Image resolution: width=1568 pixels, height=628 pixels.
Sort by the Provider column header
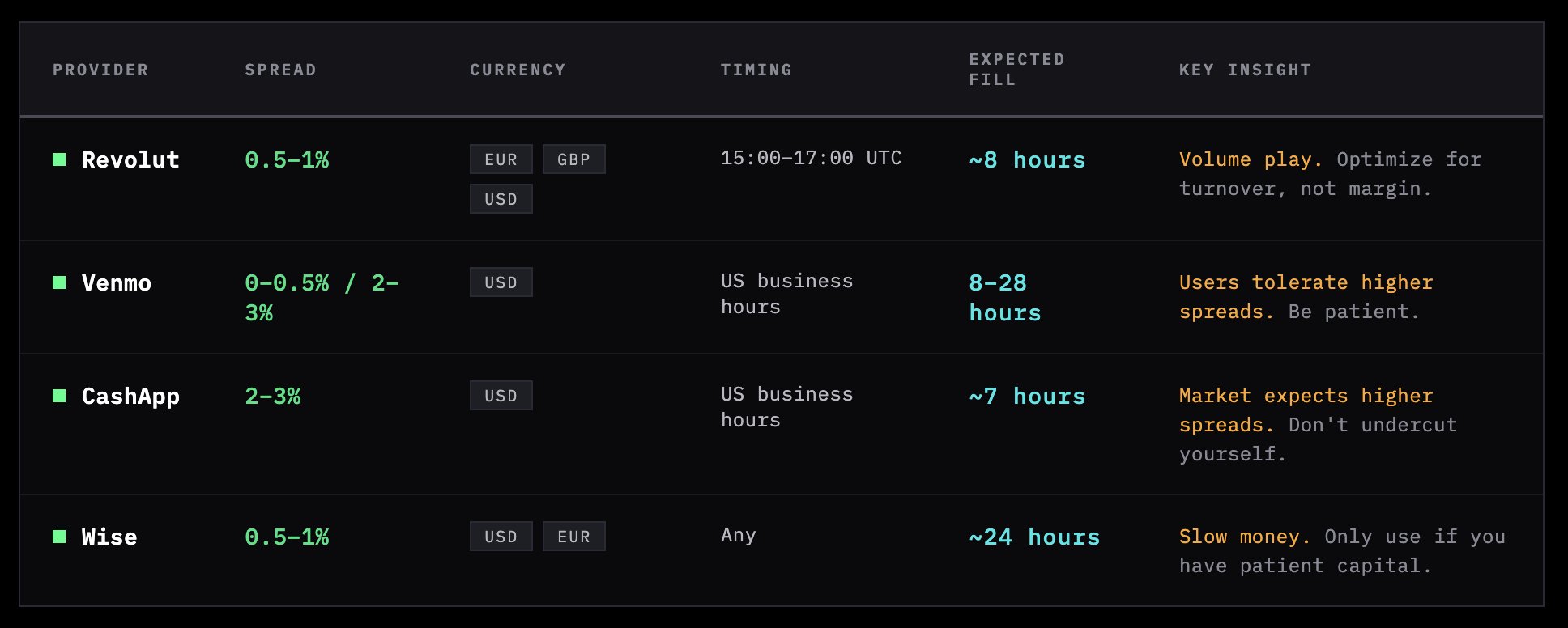coord(100,70)
